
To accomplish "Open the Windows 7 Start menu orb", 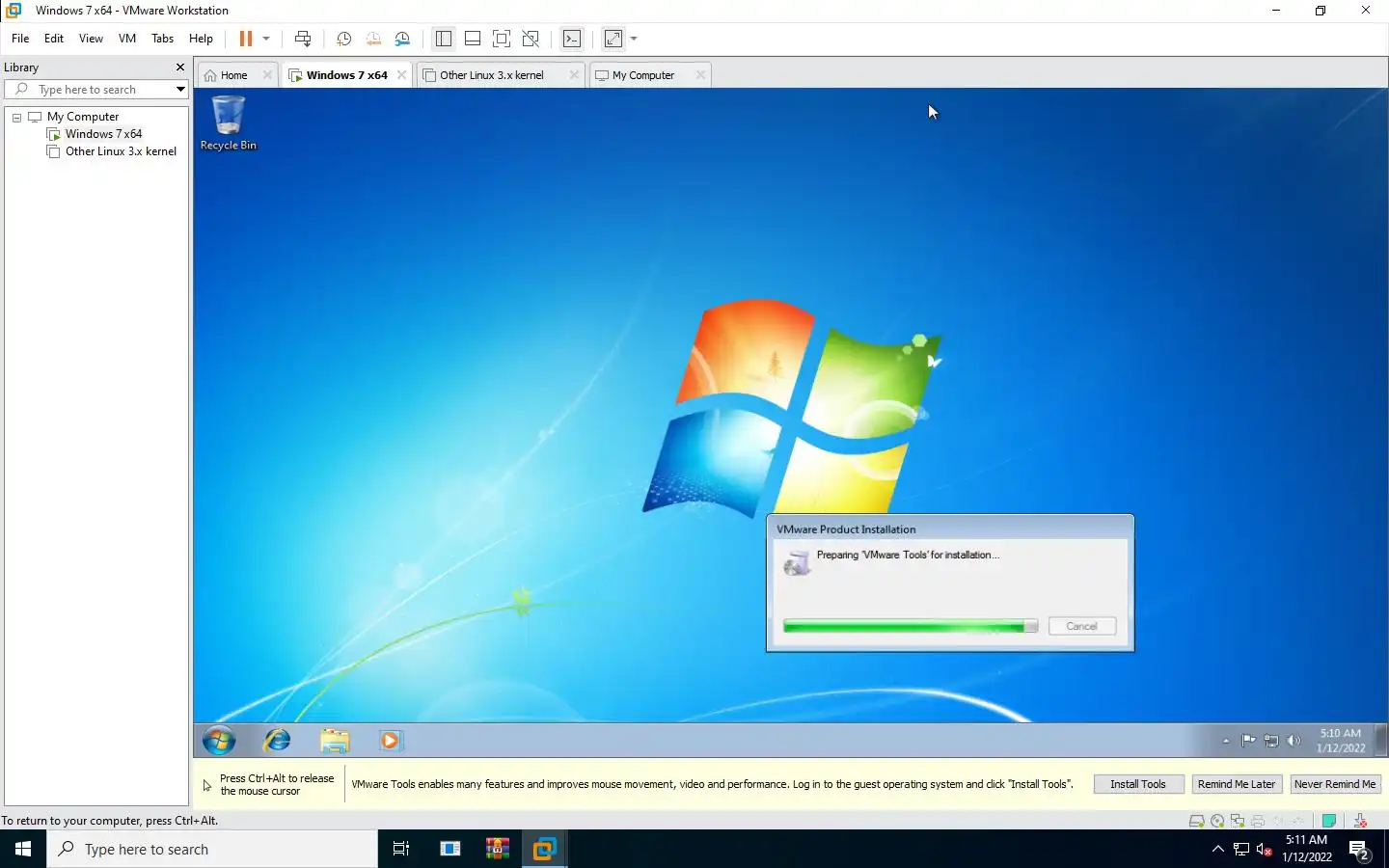I will [219, 741].
